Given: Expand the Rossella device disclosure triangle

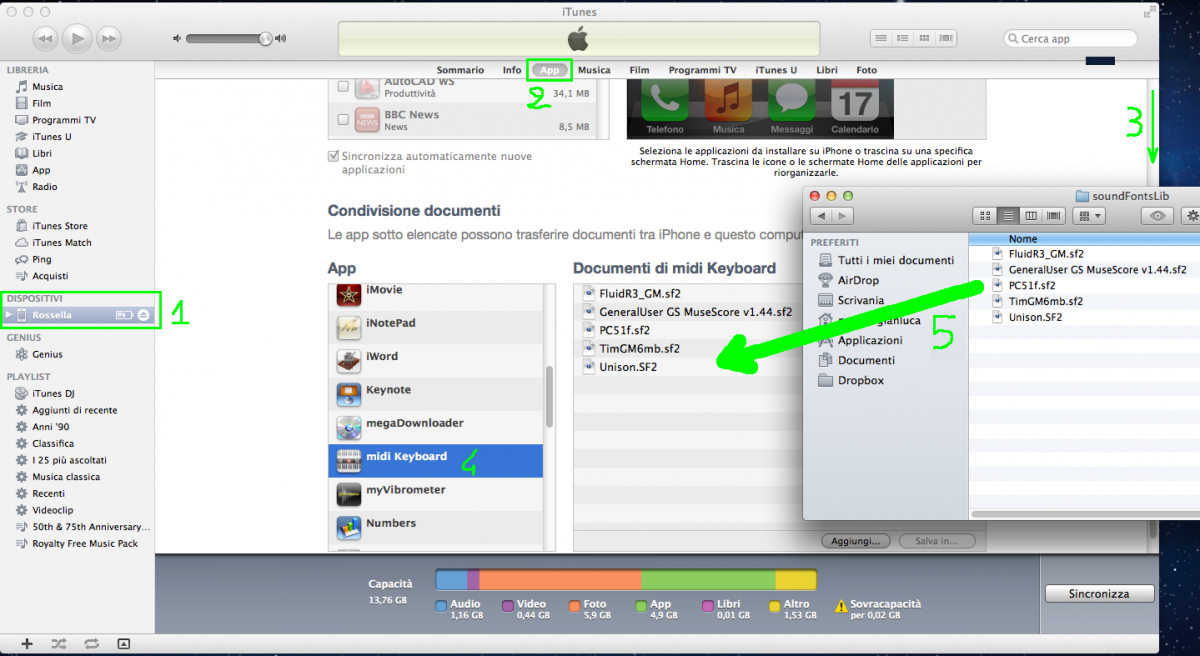Looking at the screenshot, I should 10,315.
